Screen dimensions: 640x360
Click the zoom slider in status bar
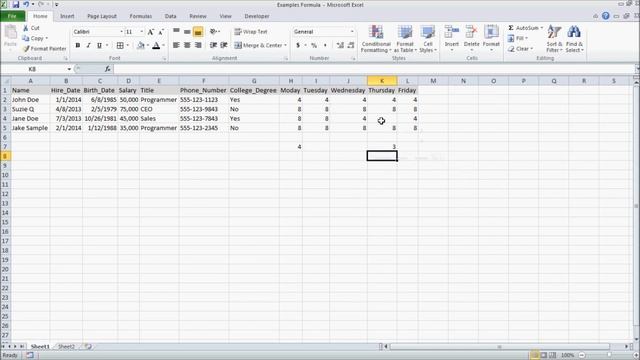click(x=608, y=355)
